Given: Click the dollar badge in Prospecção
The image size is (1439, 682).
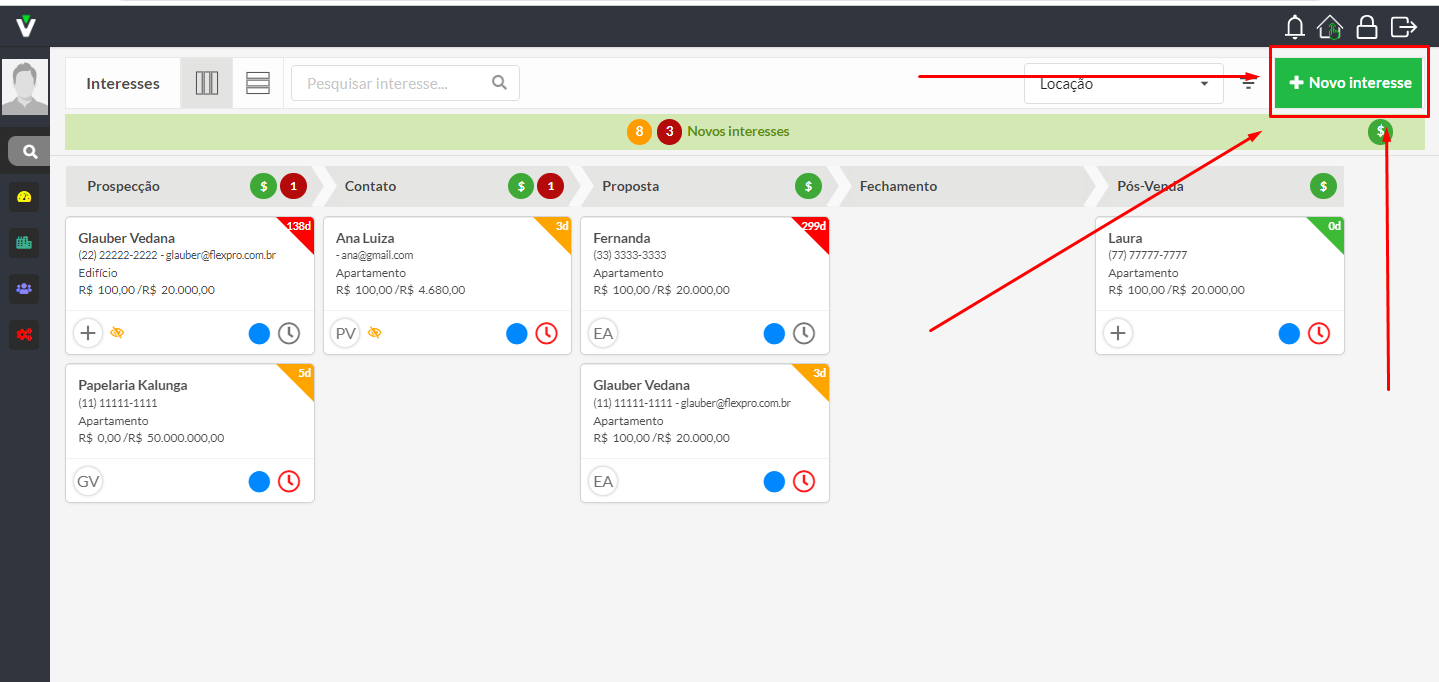Looking at the screenshot, I should tap(263, 186).
